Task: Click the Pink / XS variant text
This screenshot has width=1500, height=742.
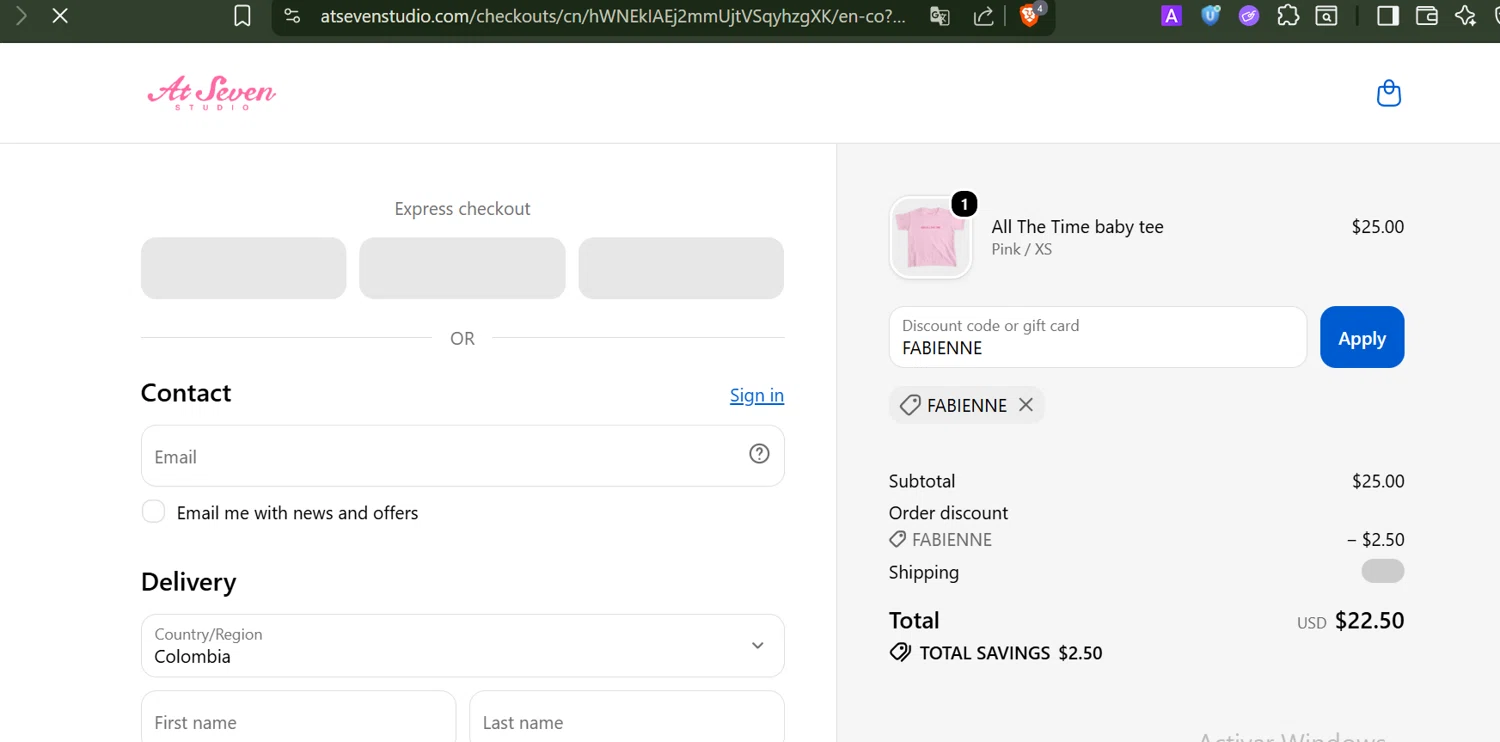Action: click(1022, 249)
